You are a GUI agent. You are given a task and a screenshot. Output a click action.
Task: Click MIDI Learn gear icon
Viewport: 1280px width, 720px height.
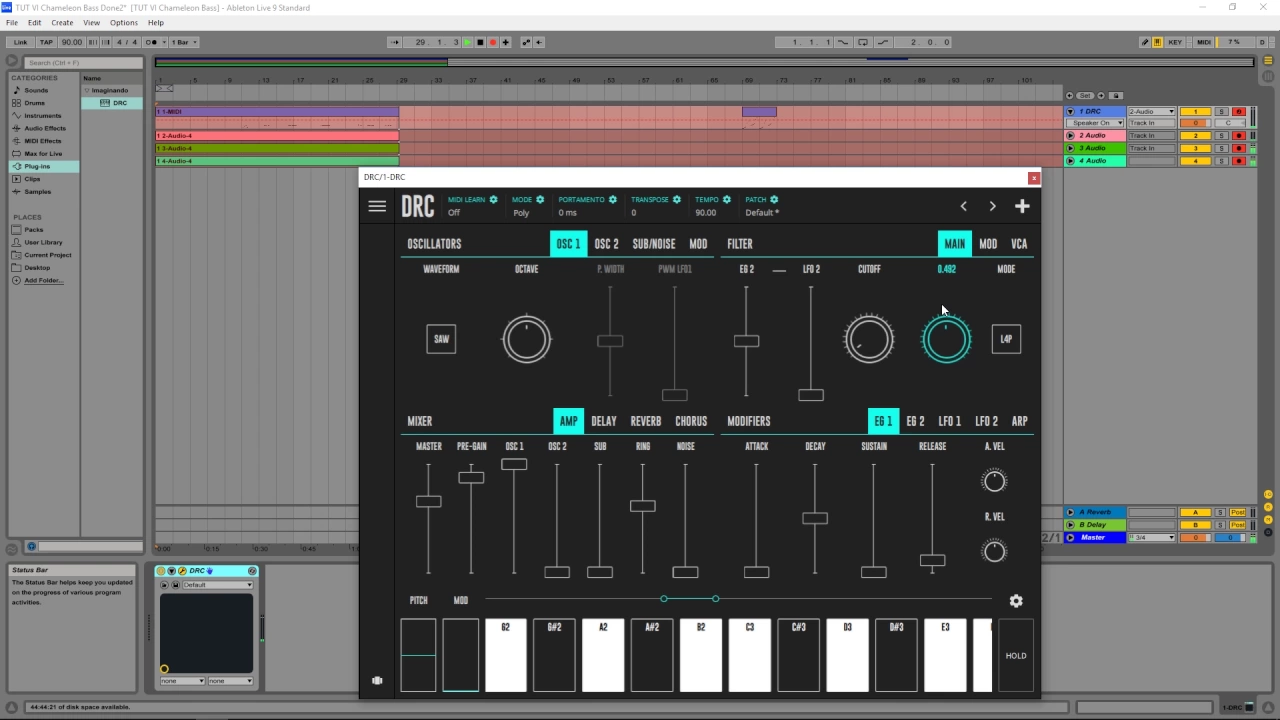(x=493, y=200)
